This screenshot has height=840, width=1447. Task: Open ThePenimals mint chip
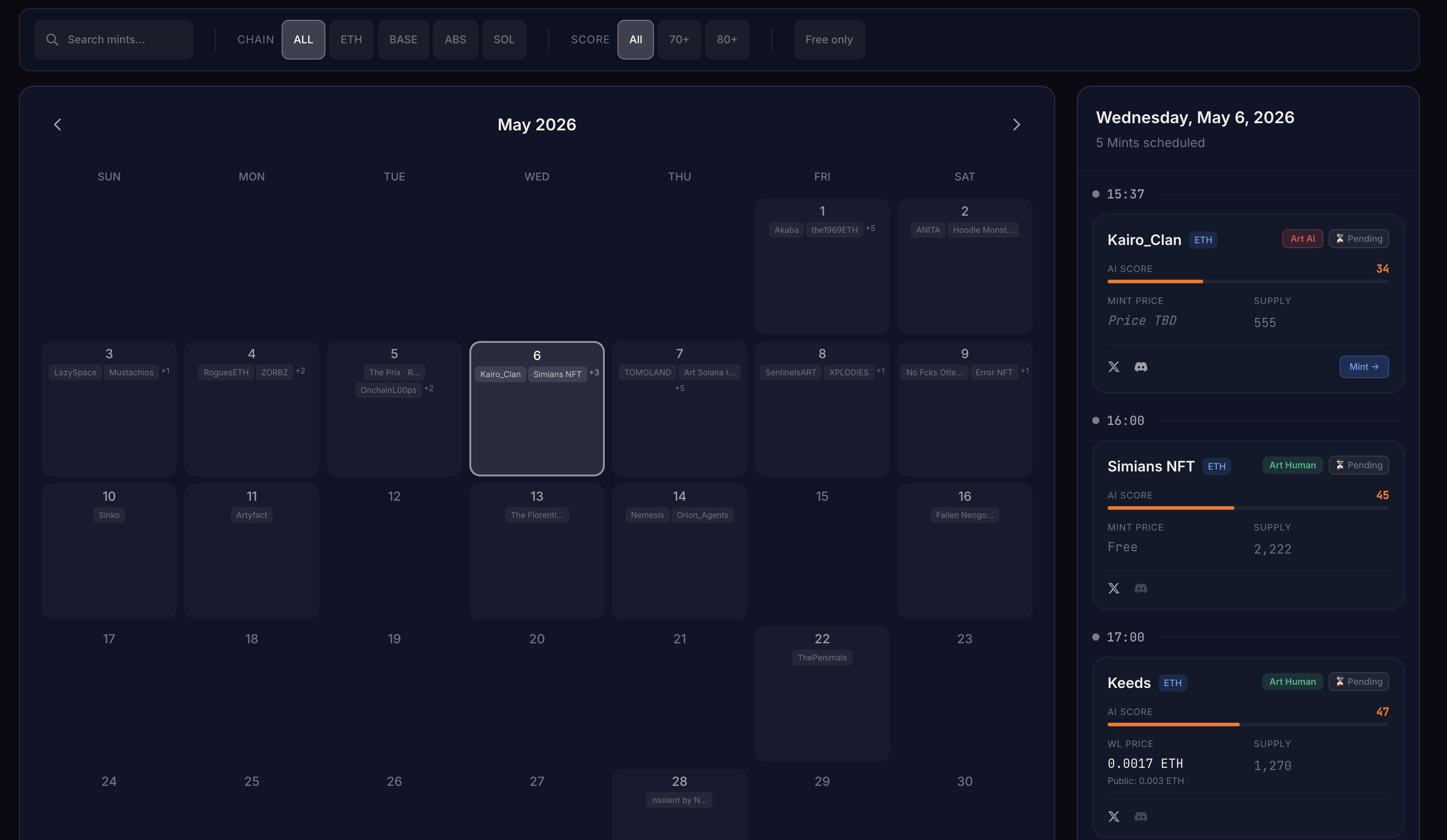[822, 658]
